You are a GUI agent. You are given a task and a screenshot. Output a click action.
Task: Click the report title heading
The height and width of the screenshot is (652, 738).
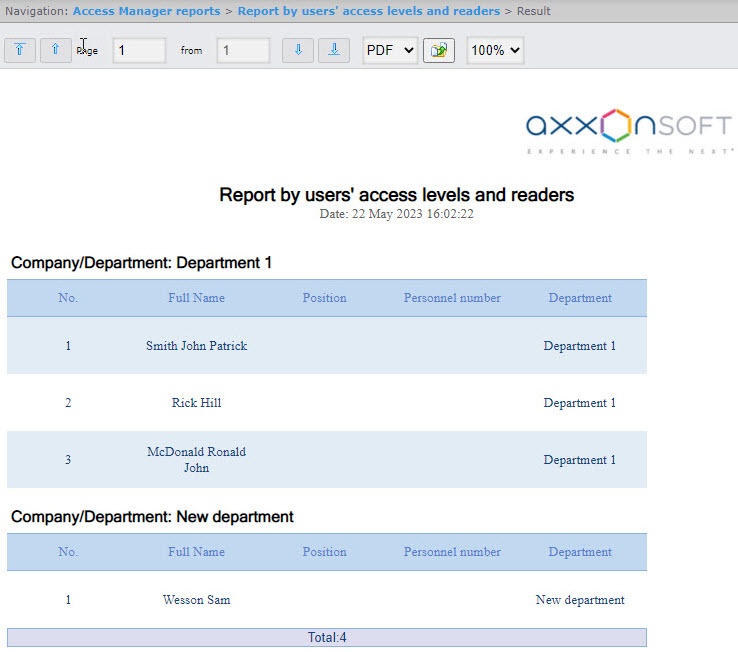coord(396,194)
